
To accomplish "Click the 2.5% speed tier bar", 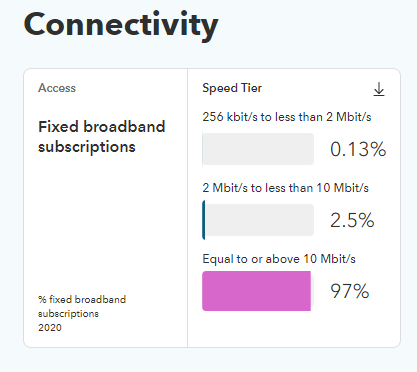I will point(258,220).
